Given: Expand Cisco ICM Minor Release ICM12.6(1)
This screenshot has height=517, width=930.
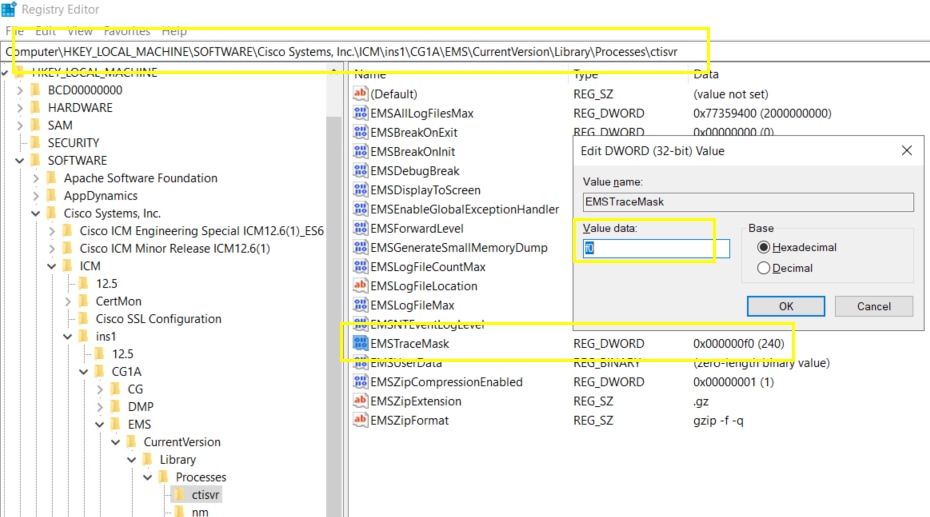Looking at the screenshot, I should click(x=52, y=248).
